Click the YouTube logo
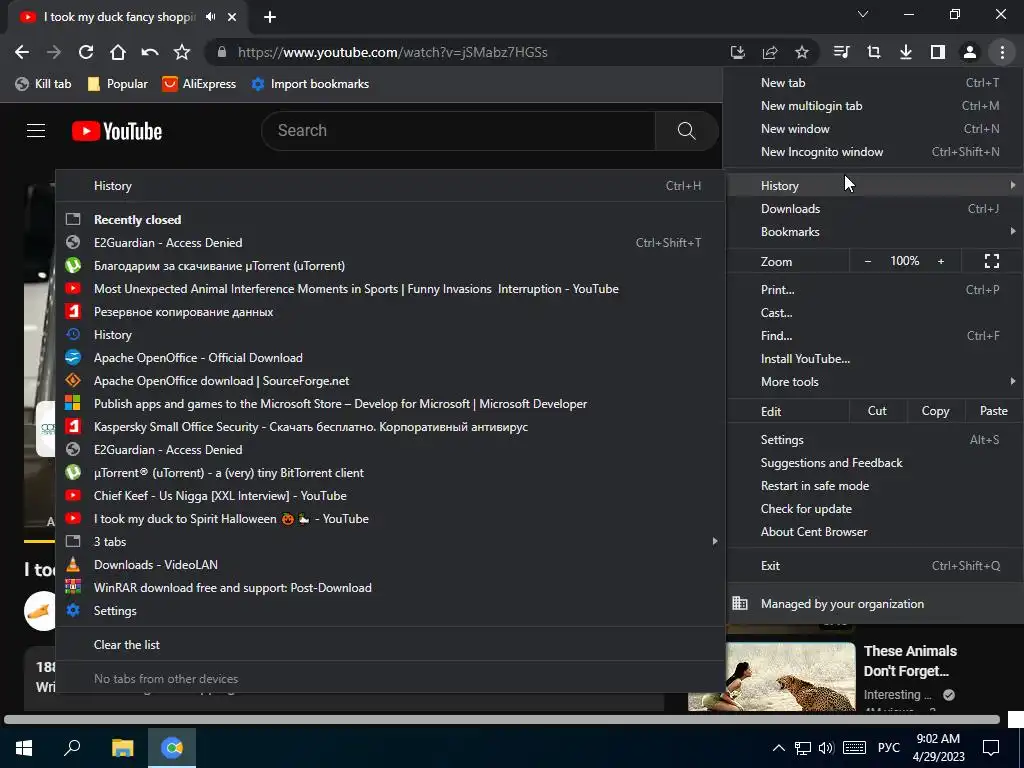This screenshot has width=1024, height=768. coord(117,131)
